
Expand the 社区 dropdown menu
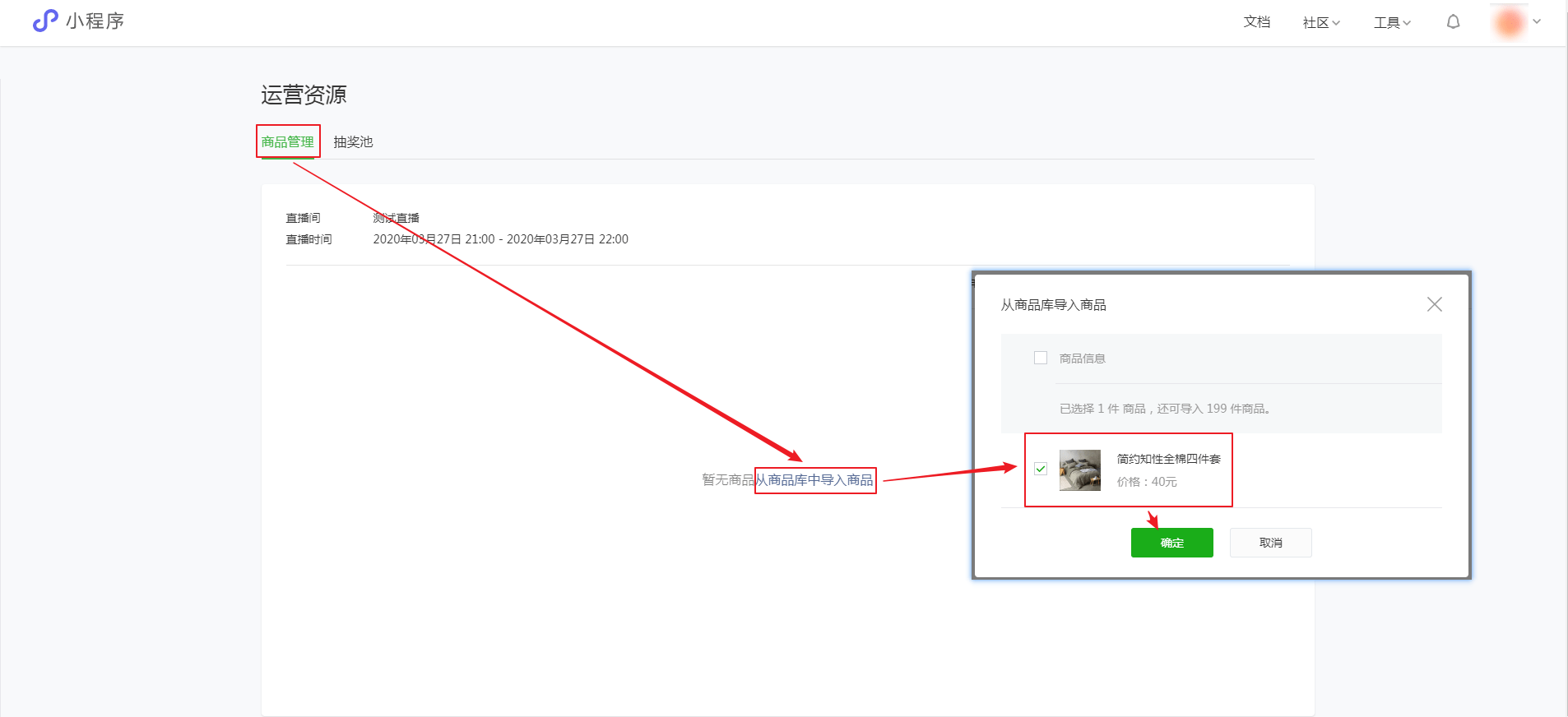coord(1321,23)
